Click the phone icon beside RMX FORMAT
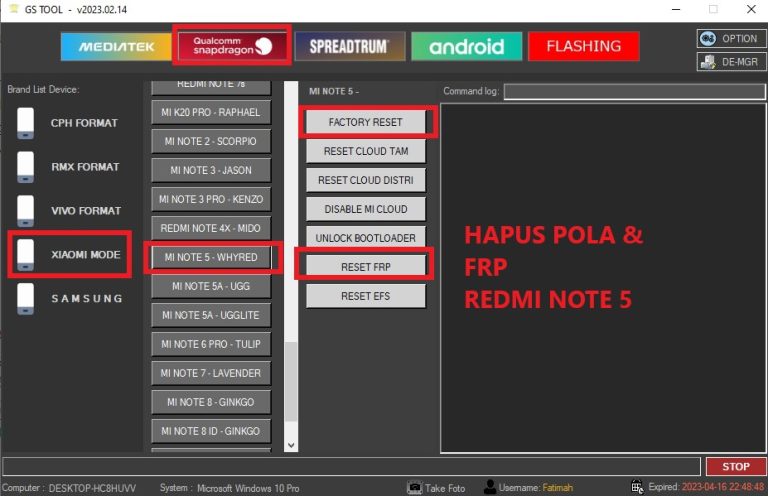This screenshot has height=496, width=768. tap(25, 167)
